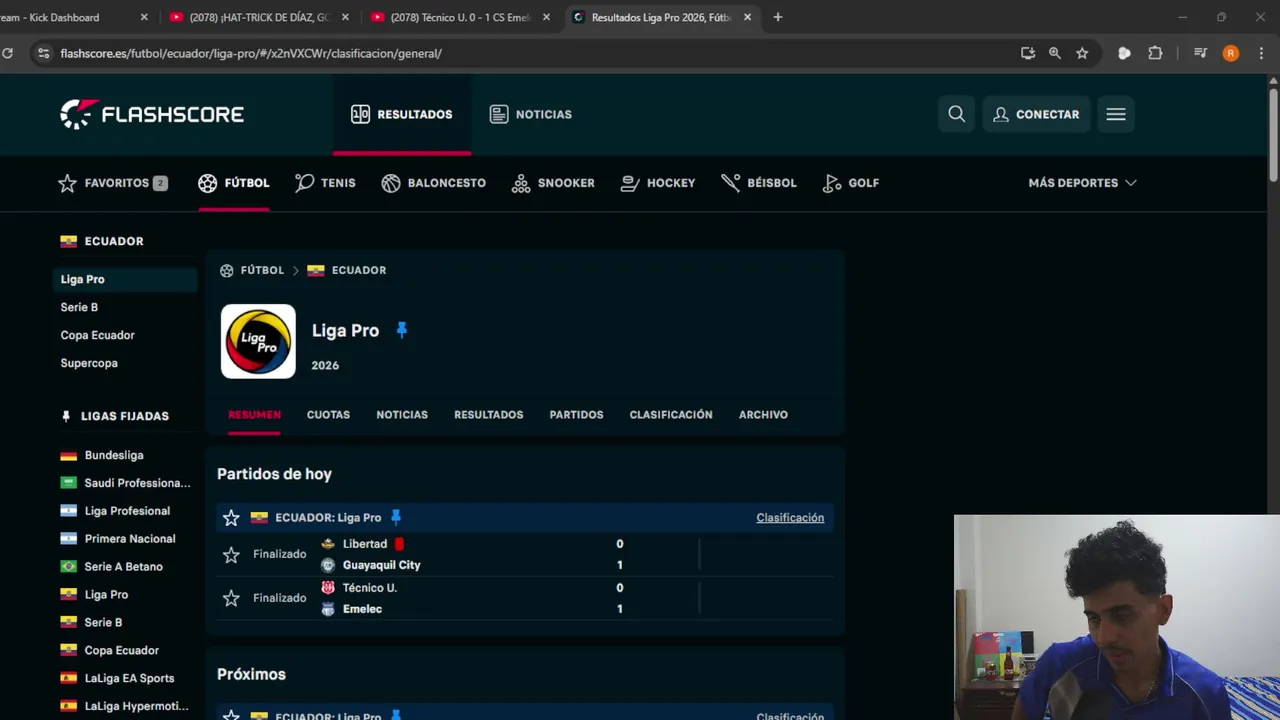This screenshot has height=720, width=1280.
Task: Select the Snooker sport
Action: coord(553,183)
